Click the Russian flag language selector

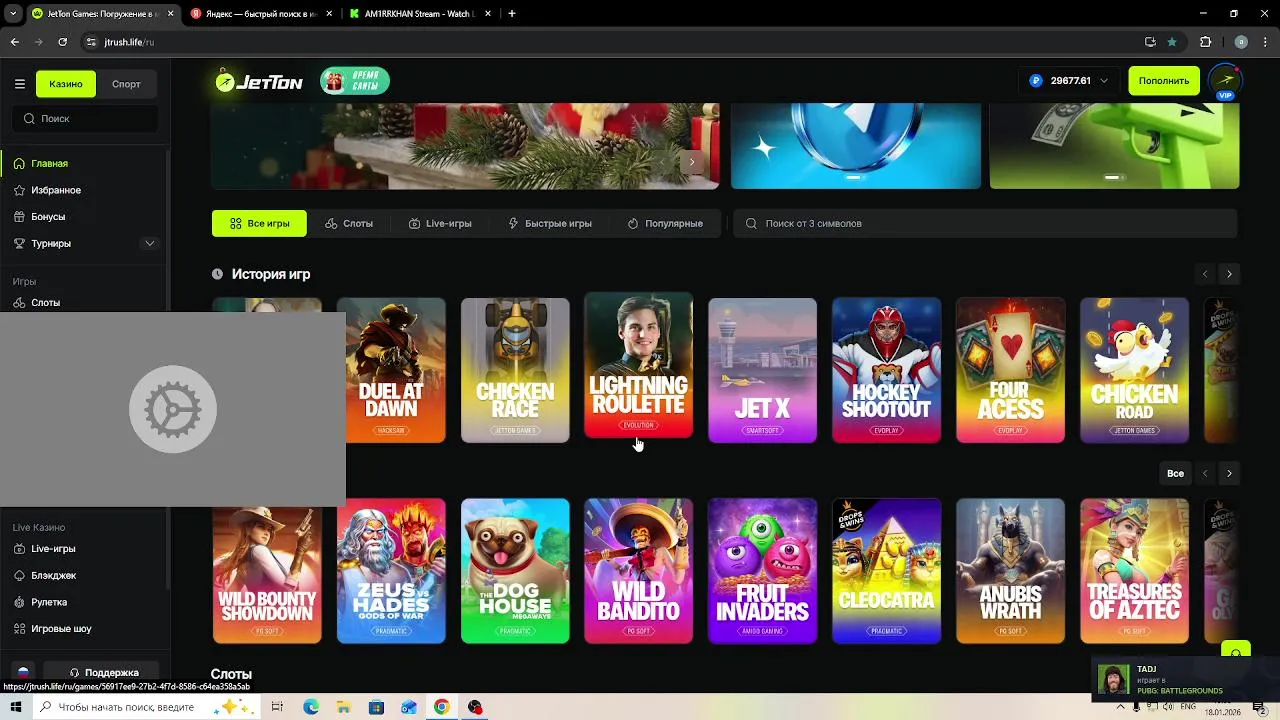pyautogui.click(x=23, y=672)
